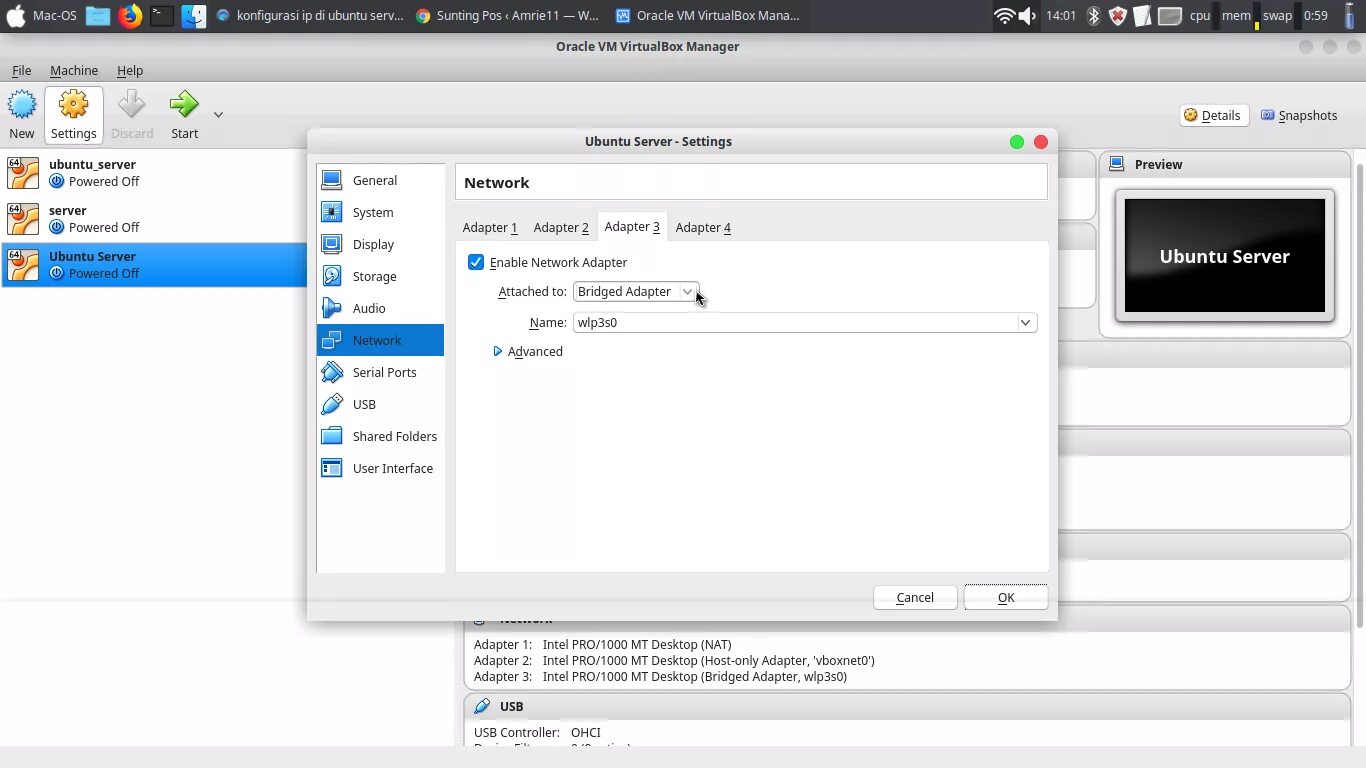The height and width of the screenshot is (768, 1366).
Task: Switch to the konfigurasi ip browser window
Action: tap(310, 15)
